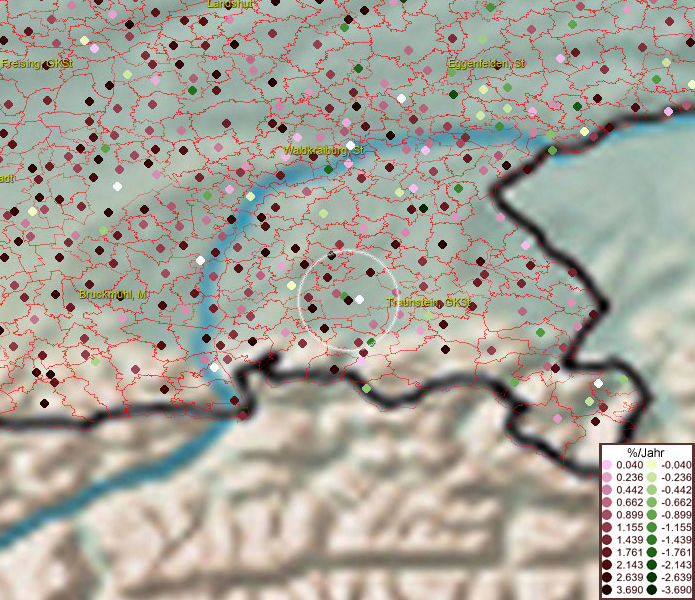Click the -3.690 dark green legend swatch
Image resolution: width=695 pixels, height=600 pixels.
(x=651, y=591)
